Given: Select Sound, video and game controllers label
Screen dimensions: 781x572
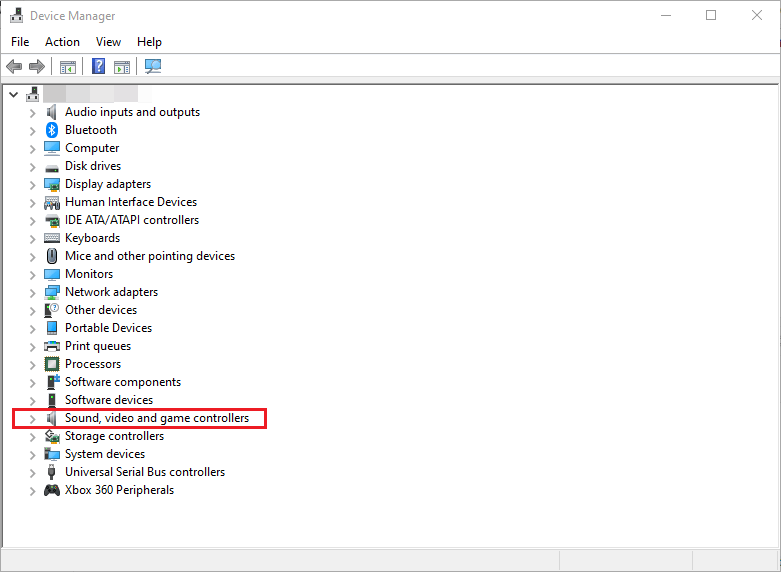Looking at the screenshot, I should 157,418.
